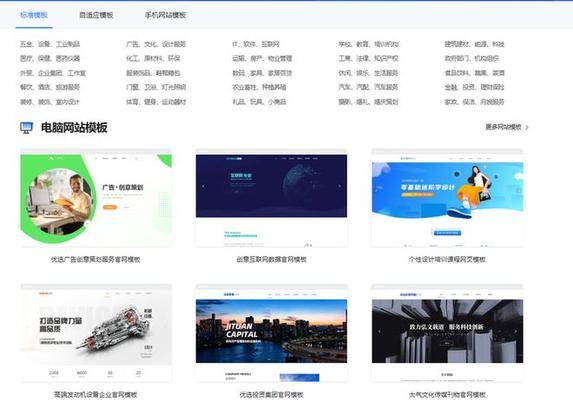Open the dark blue internet data template thumbnail
Image resolution: width=573 pixels, height=400 pixels.
[271, 198]
